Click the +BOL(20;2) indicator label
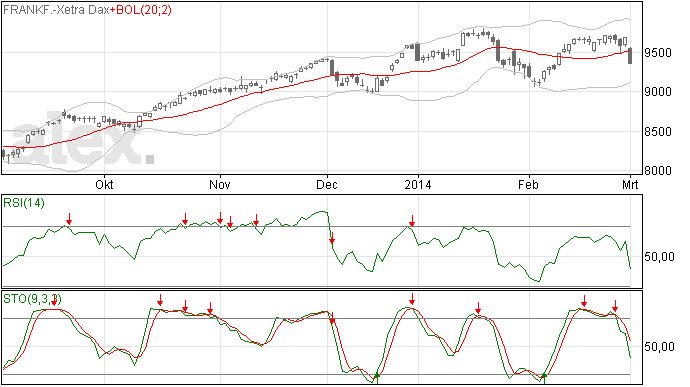Image resolution: width=690 pixels, height=387 pixels. (x=140, y=10)
